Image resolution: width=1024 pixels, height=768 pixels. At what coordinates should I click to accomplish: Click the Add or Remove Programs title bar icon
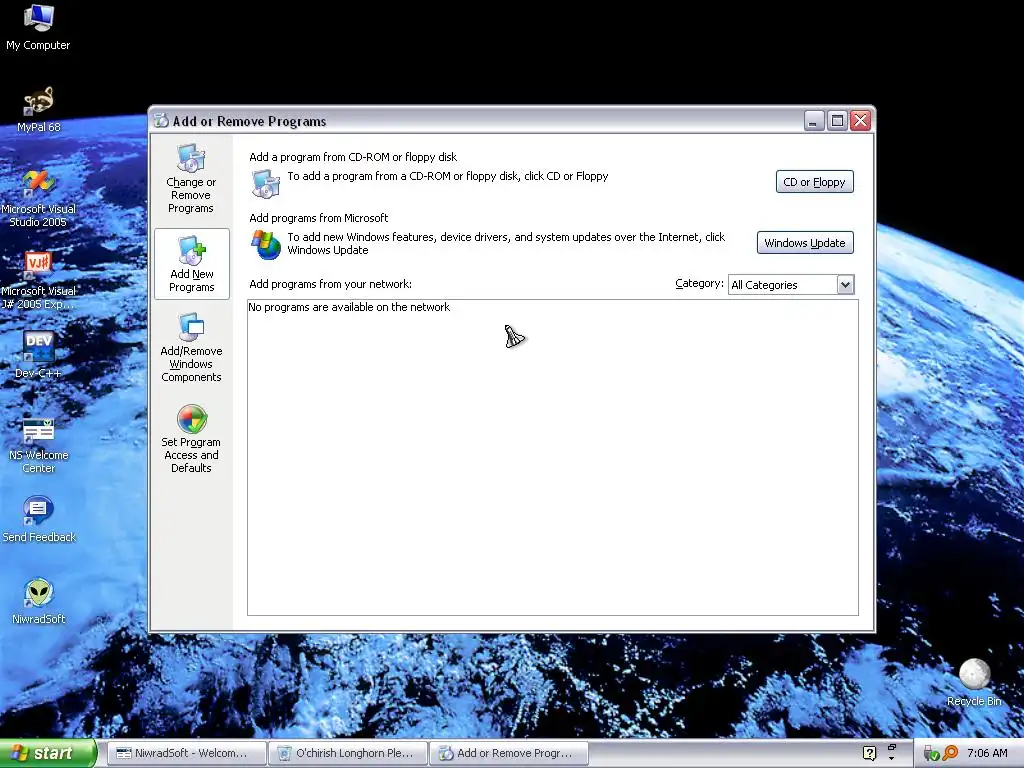coord(161,121)
